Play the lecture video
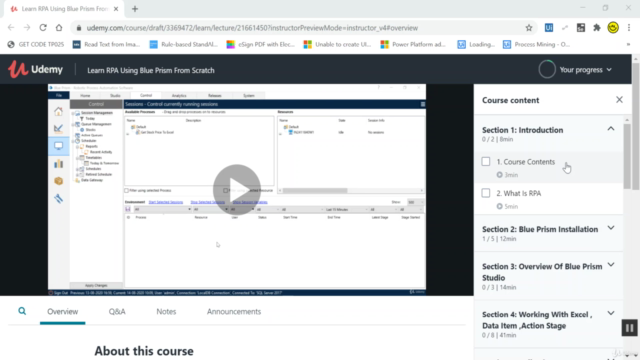This screenshot has height=360, width=640. [x=237, y=189]
